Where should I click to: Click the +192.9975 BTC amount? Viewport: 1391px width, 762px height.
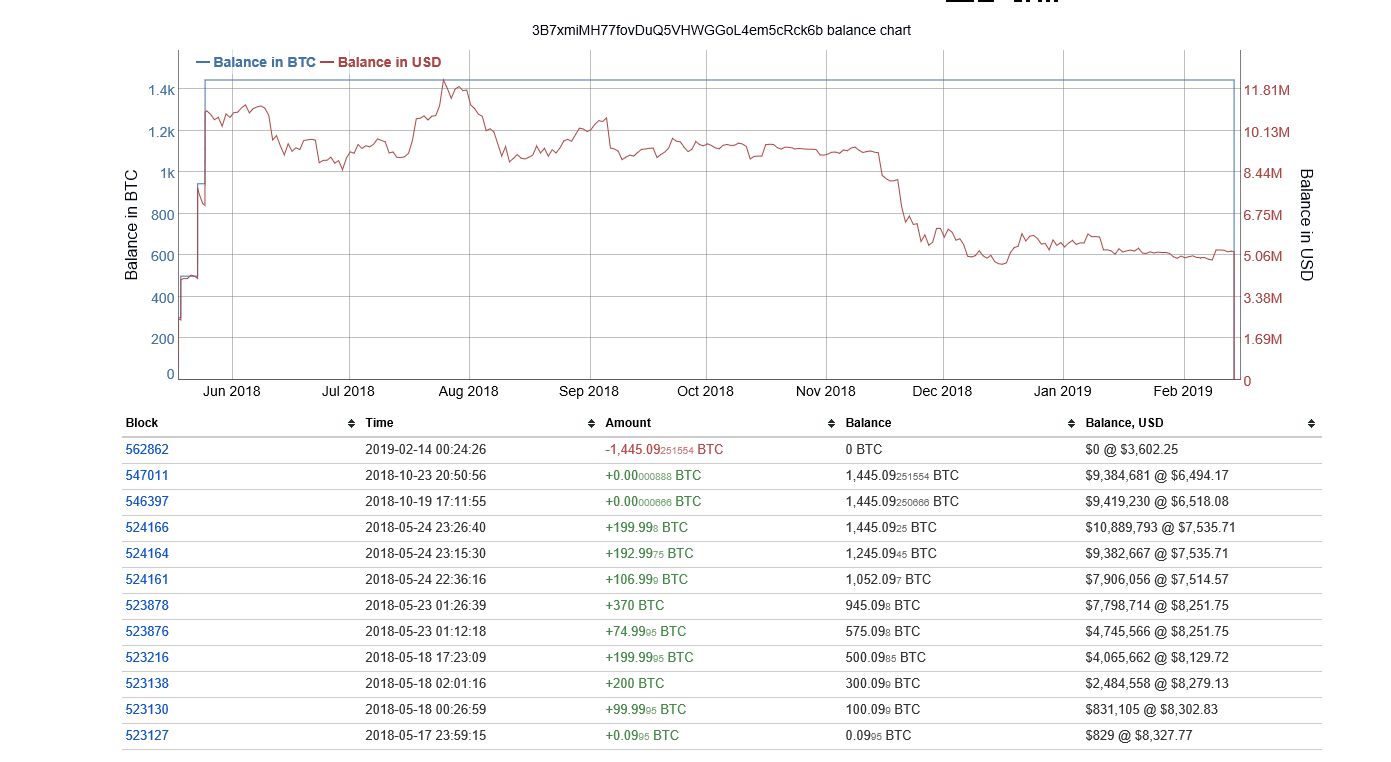click(x=650, y=554)
